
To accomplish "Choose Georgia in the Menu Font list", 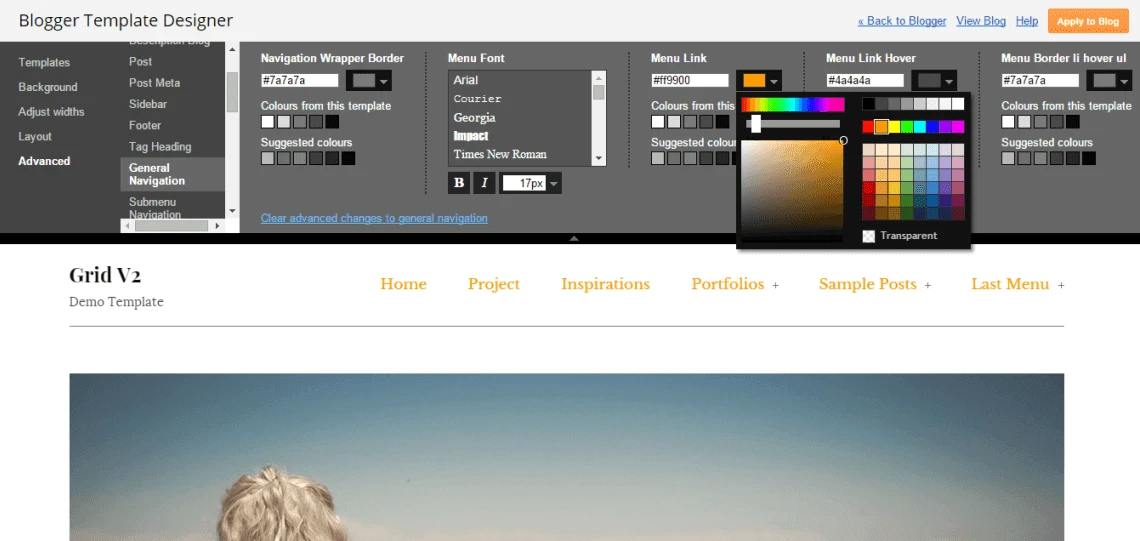I will click(x=474, y=117).
